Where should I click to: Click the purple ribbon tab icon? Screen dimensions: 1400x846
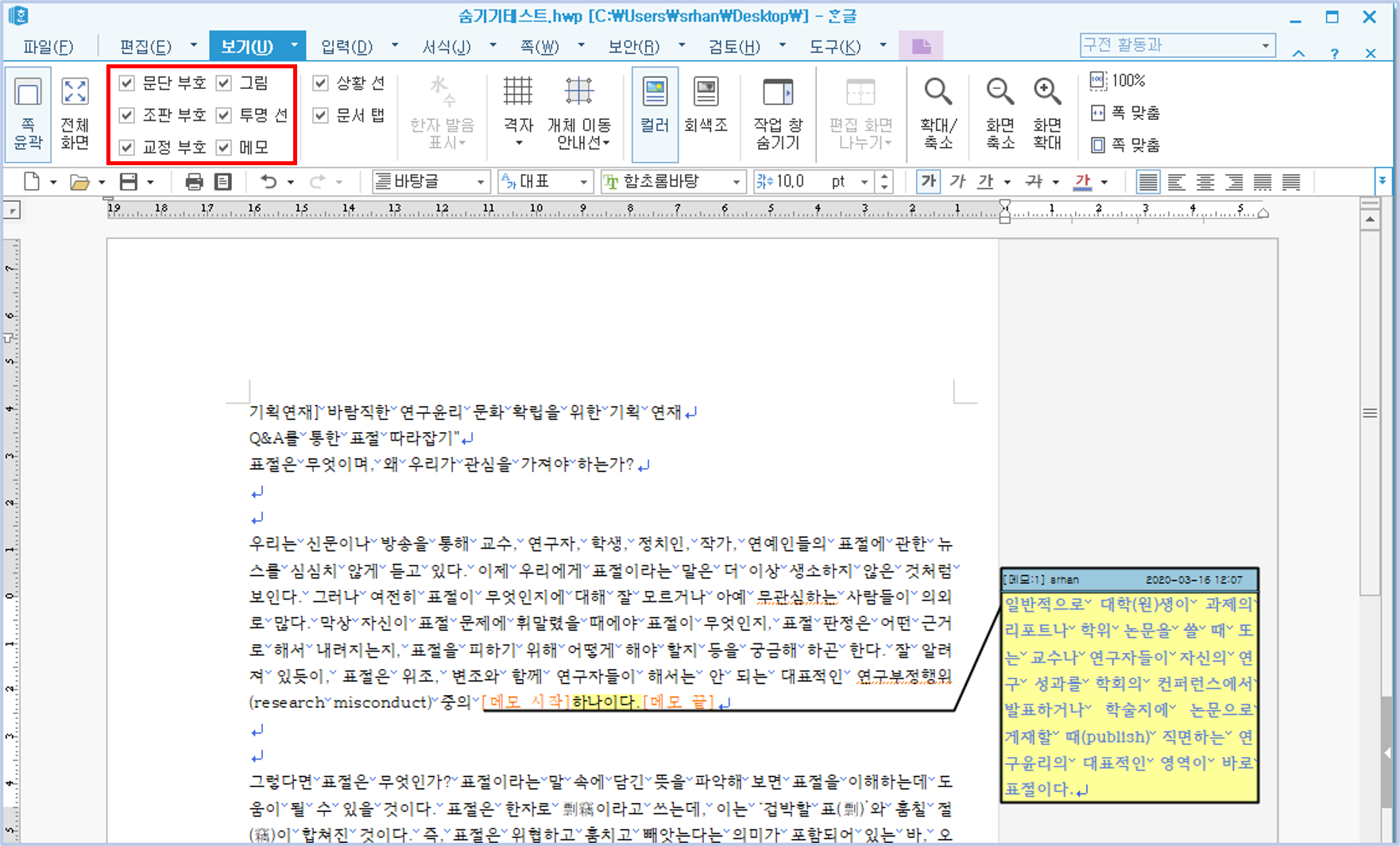point(921,46)
